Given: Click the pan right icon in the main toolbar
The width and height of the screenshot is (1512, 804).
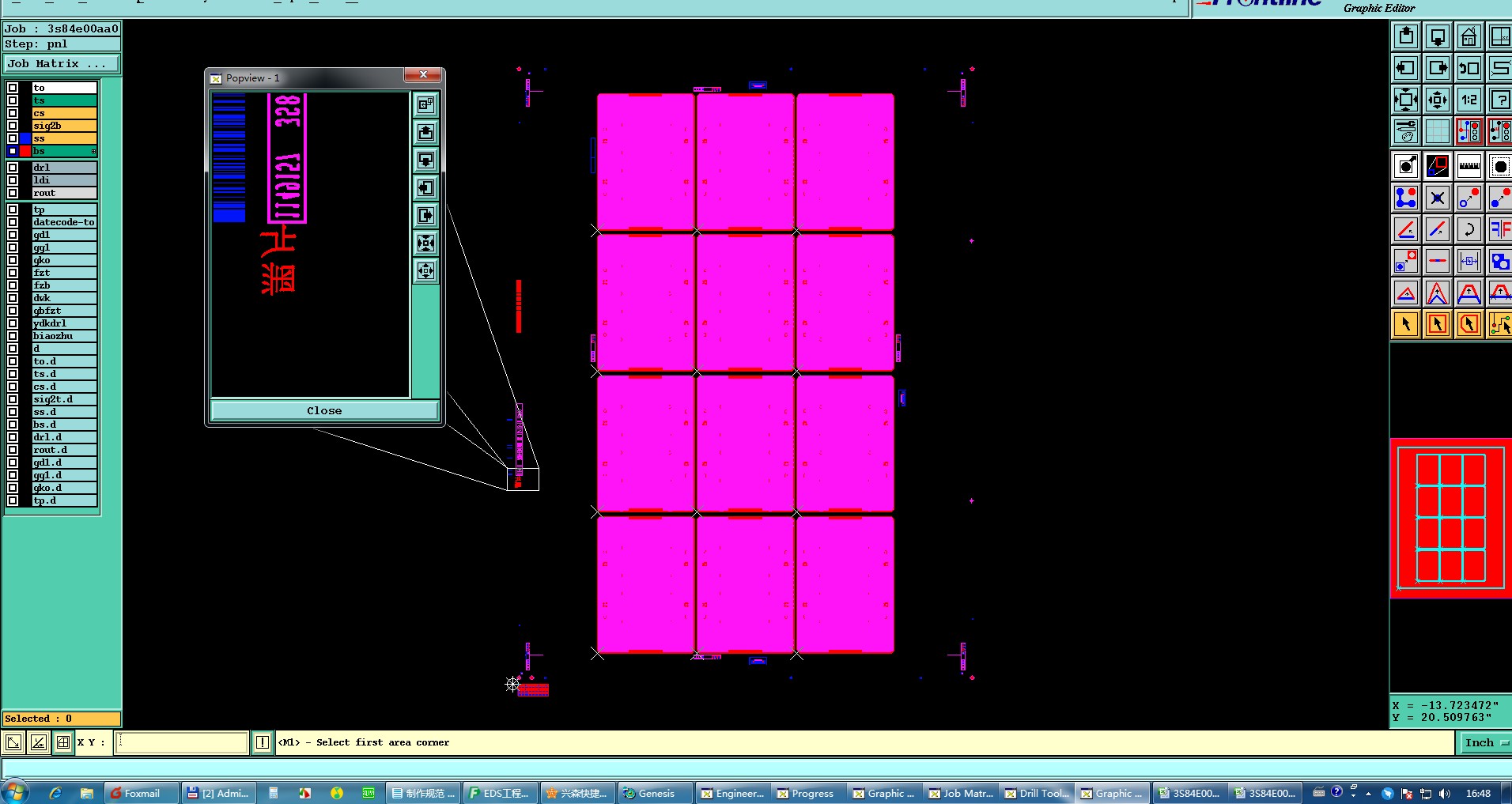Looking at the screenshot, I should pyautogui.click(x=1438, y=68).
